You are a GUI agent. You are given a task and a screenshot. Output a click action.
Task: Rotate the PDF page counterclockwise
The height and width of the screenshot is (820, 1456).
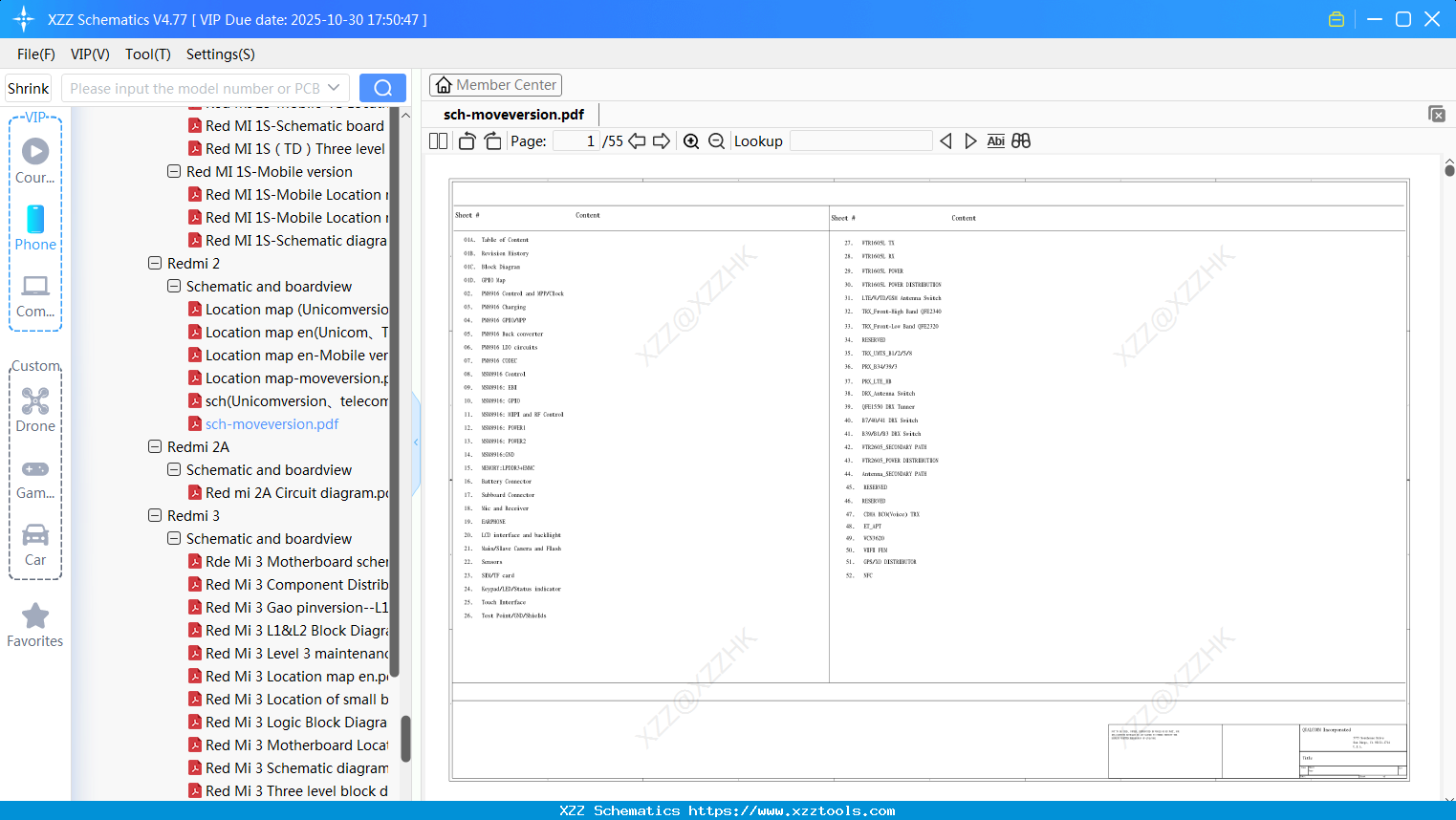(x=467, y=141)
